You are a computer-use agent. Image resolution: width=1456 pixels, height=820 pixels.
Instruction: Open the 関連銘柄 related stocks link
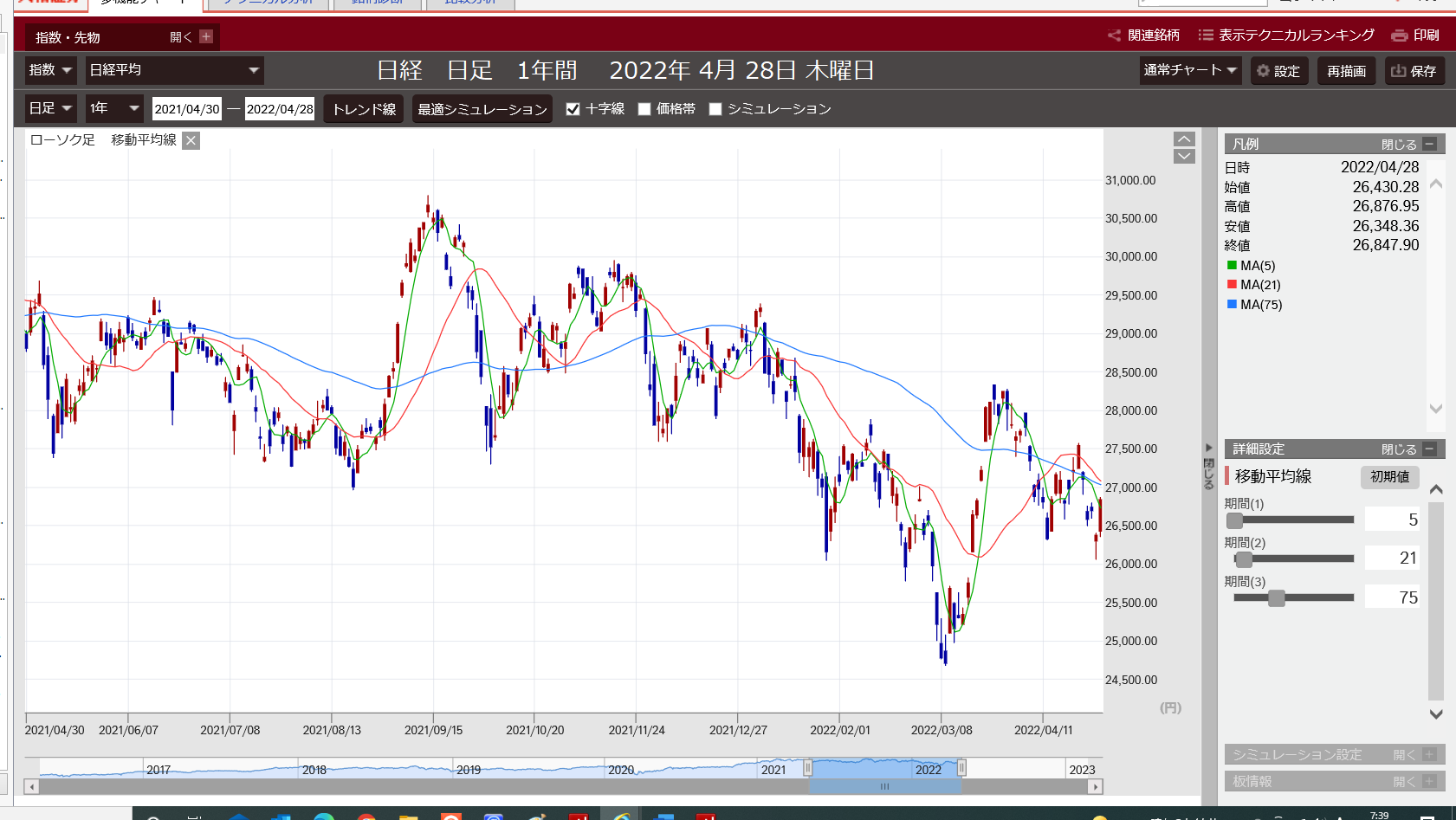click(1143, 36)
